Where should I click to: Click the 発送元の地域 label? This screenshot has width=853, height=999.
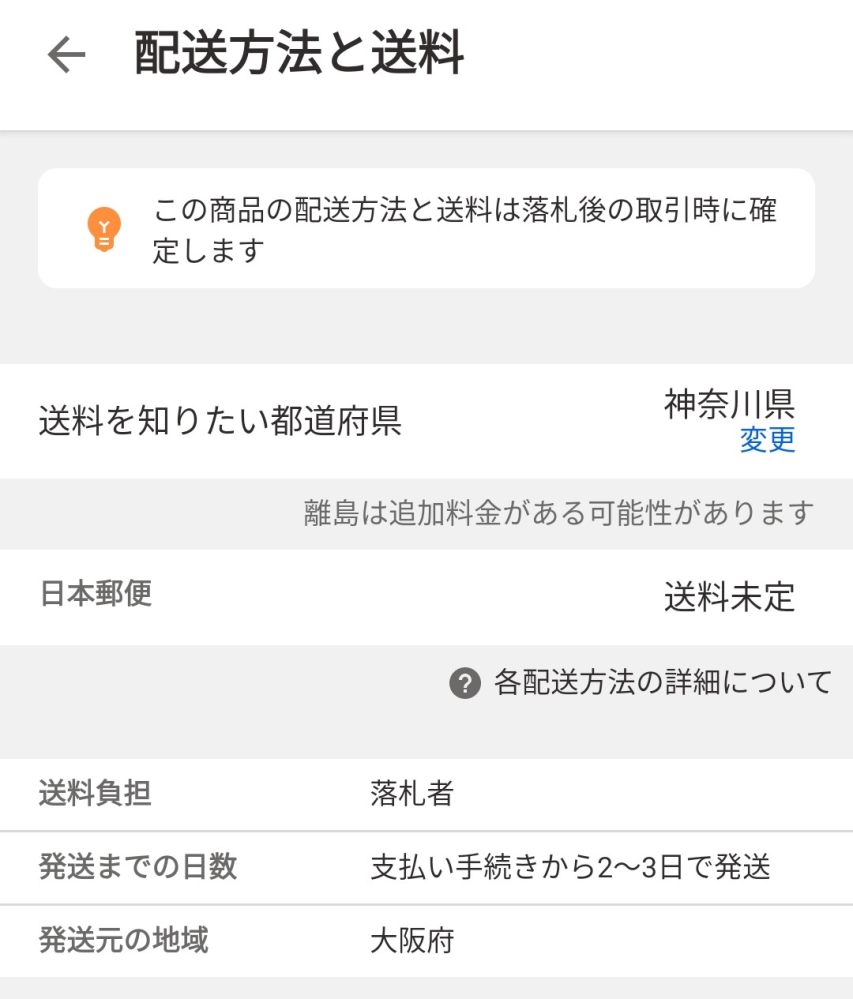pos(124,940)
